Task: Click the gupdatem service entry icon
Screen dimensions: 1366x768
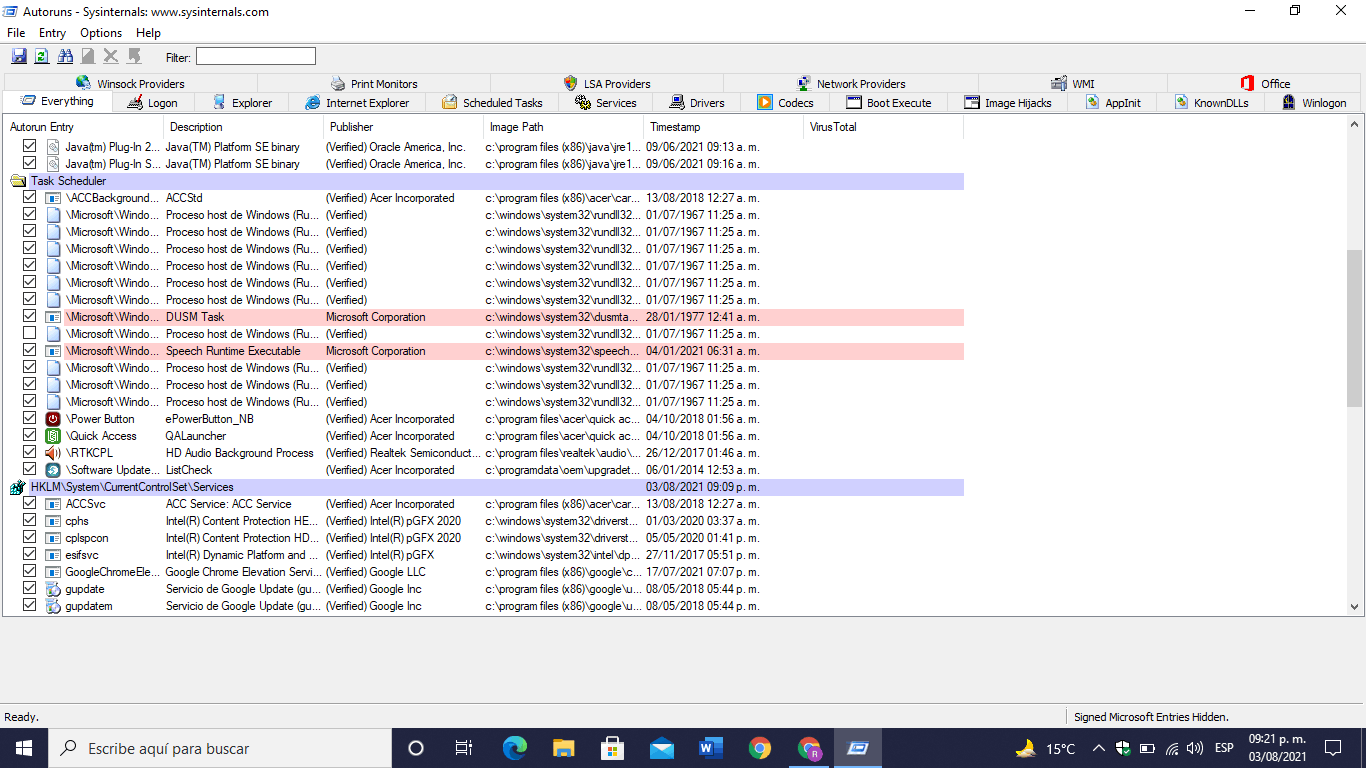Action: click(x=53, y=606)
